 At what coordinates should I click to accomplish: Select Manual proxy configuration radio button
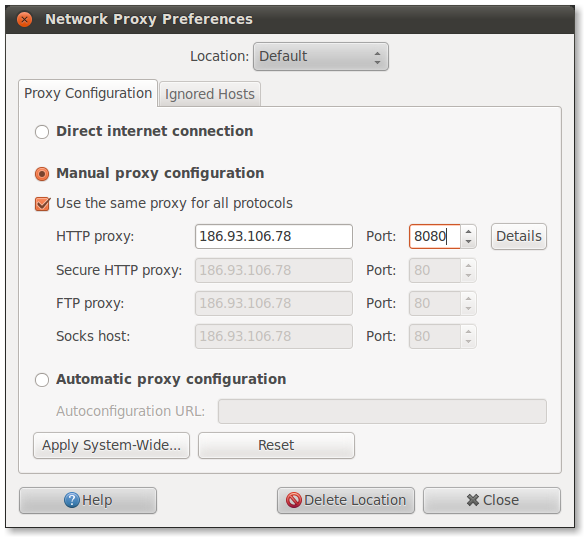(x=42, y=174)
